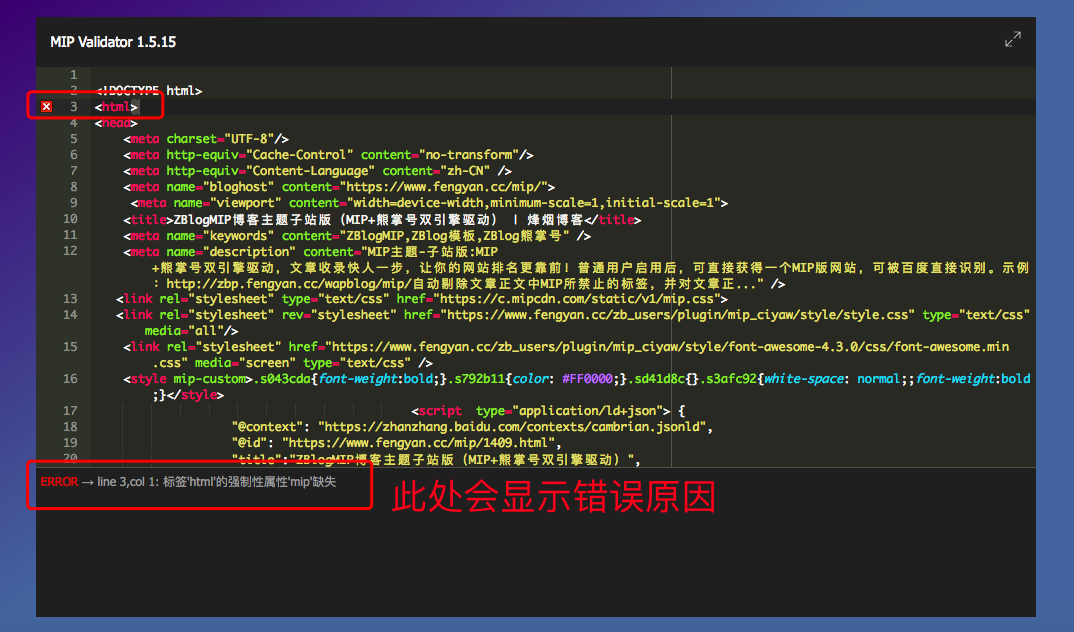The width and height of the screenshot is (1074, 632).
Task: Click the MIP Validator 1.5.15 title
Action: coord(113,42)
